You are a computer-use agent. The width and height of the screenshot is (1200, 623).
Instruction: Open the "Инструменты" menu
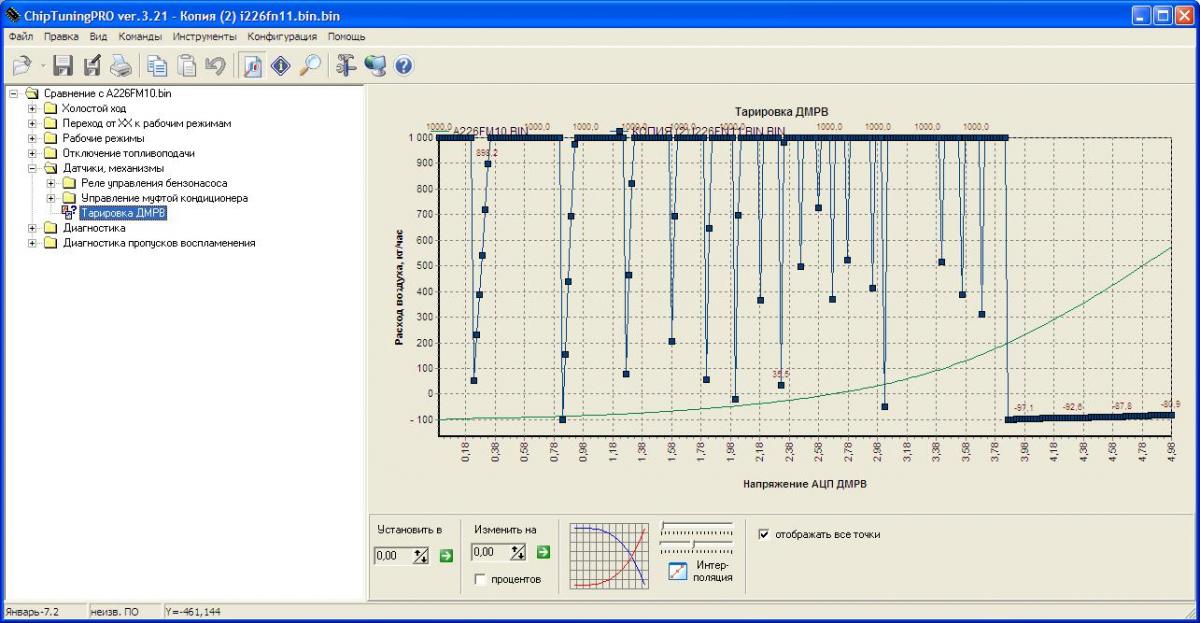pos(204,36)
